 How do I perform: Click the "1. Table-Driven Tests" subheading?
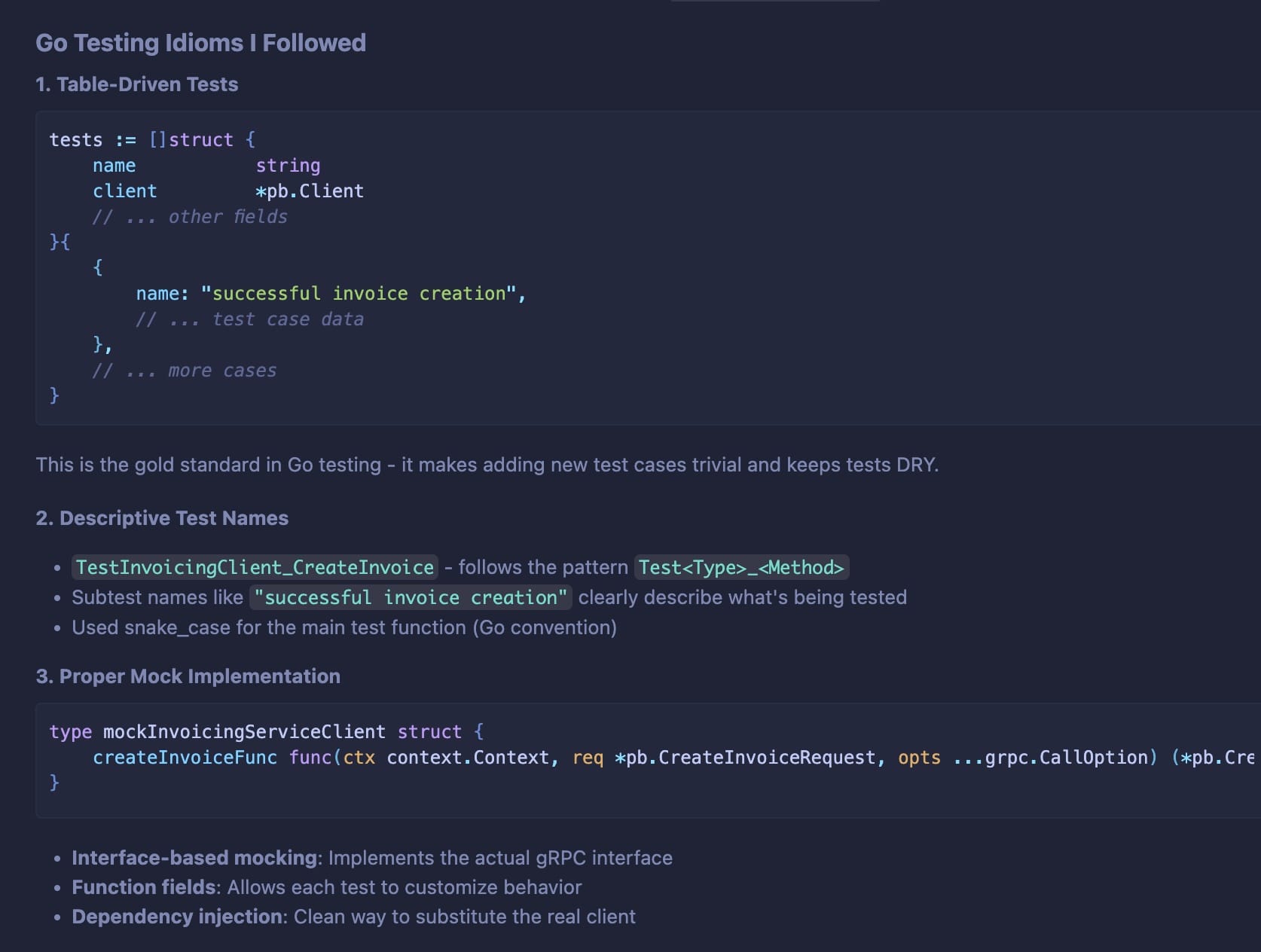(x=136, y=84)
